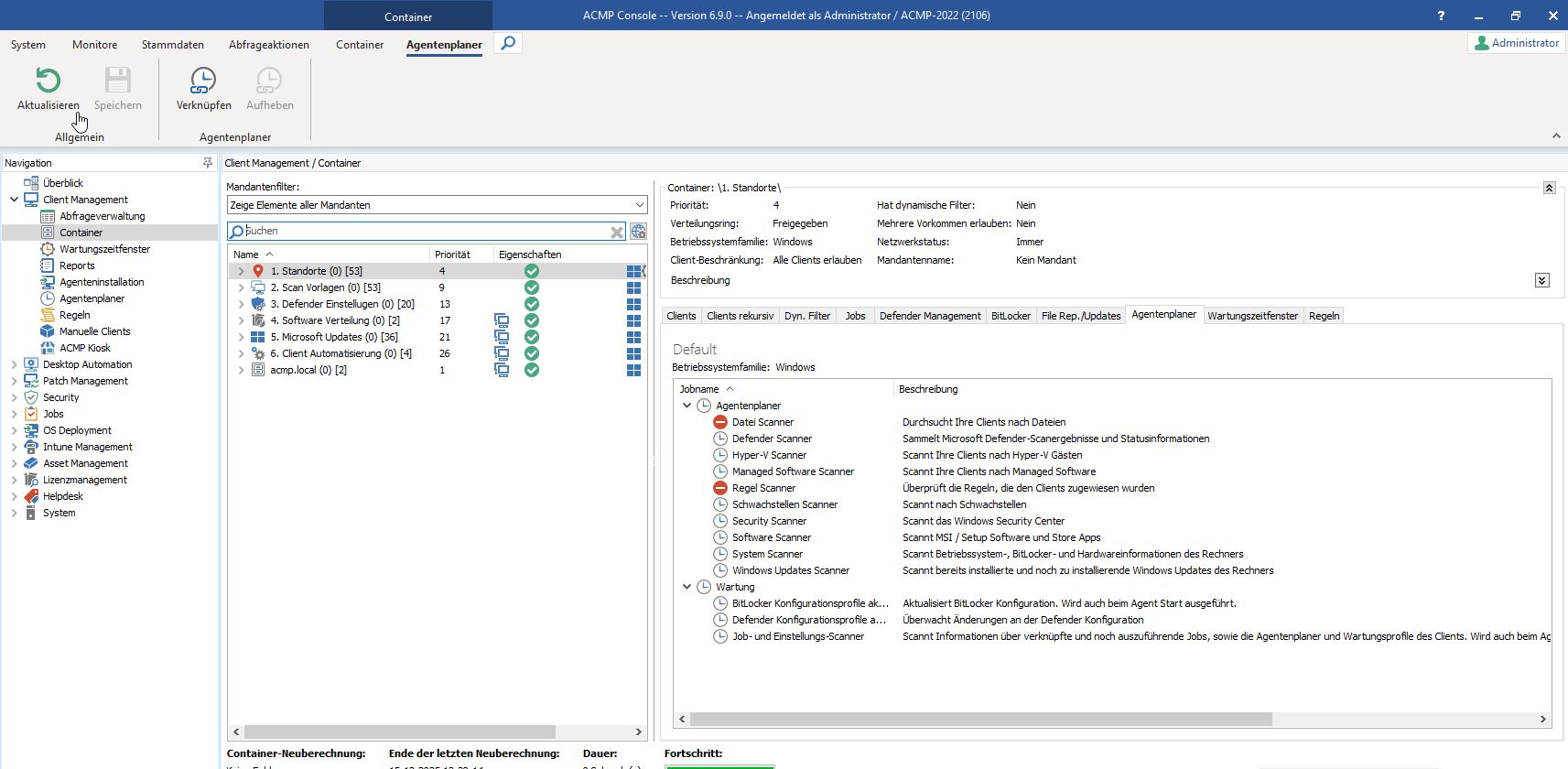Pin the Navigation panel with pushpin icon
Image resolution: width=1568 pixels, height=769 pixels.
208,163
